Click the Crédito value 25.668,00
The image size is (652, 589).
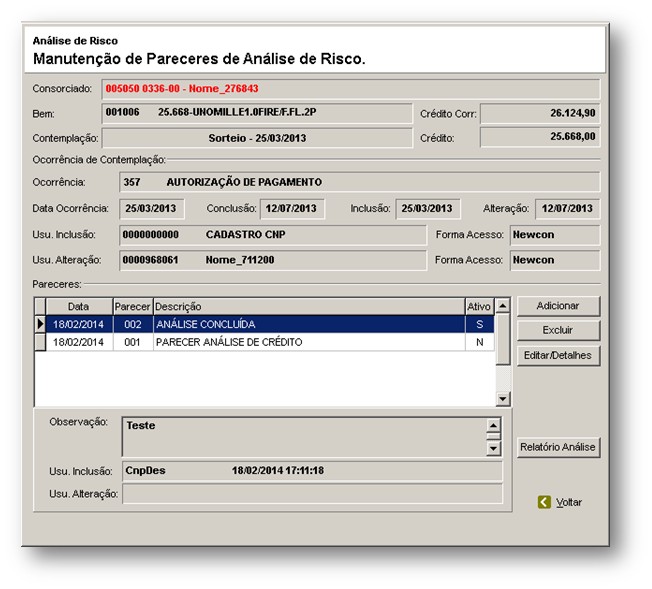tap(540, 137)
